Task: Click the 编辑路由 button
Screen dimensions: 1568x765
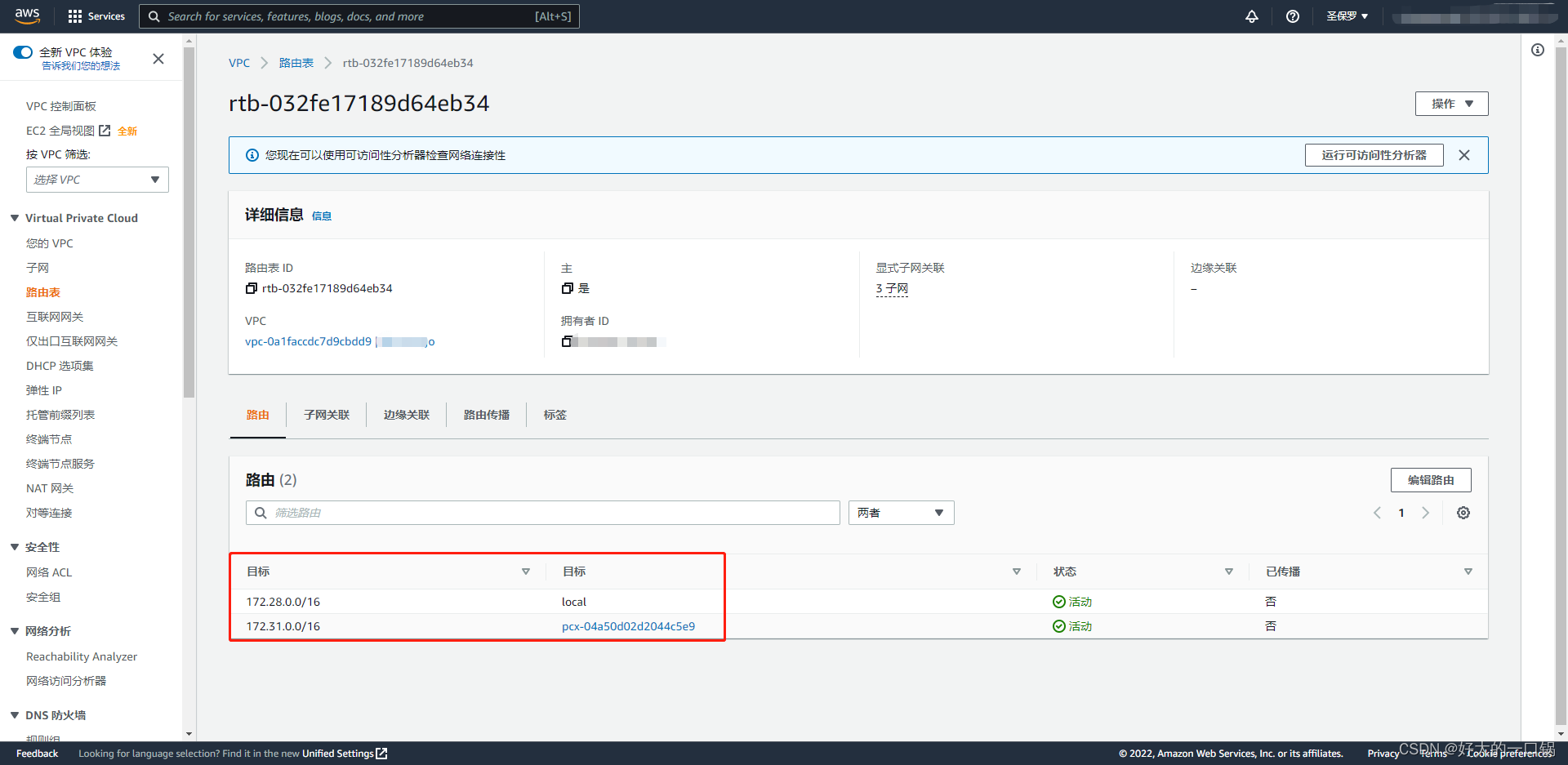Action: click(x=1430, y=480)
